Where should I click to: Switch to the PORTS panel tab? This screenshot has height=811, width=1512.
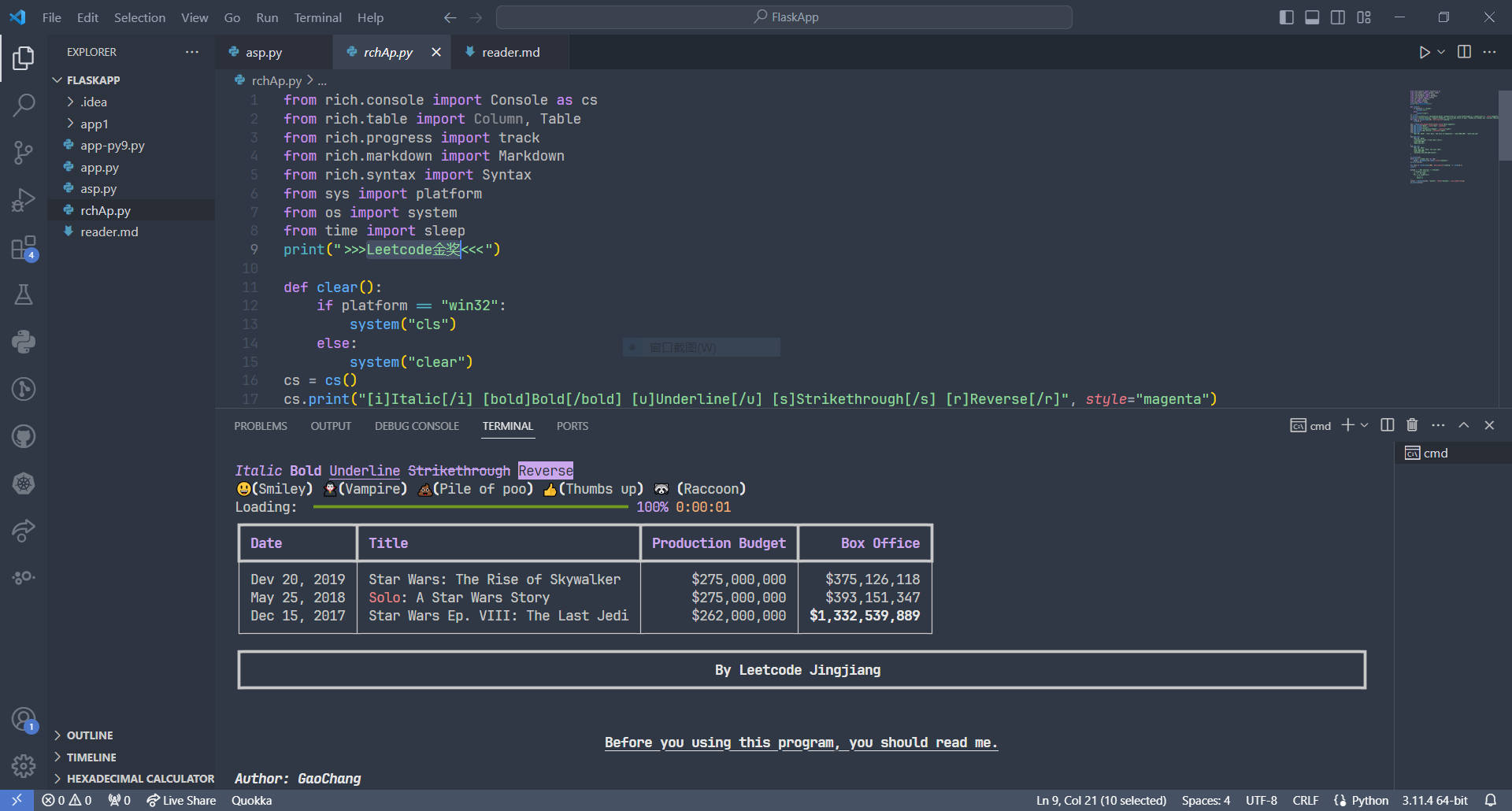click(573, 426)
